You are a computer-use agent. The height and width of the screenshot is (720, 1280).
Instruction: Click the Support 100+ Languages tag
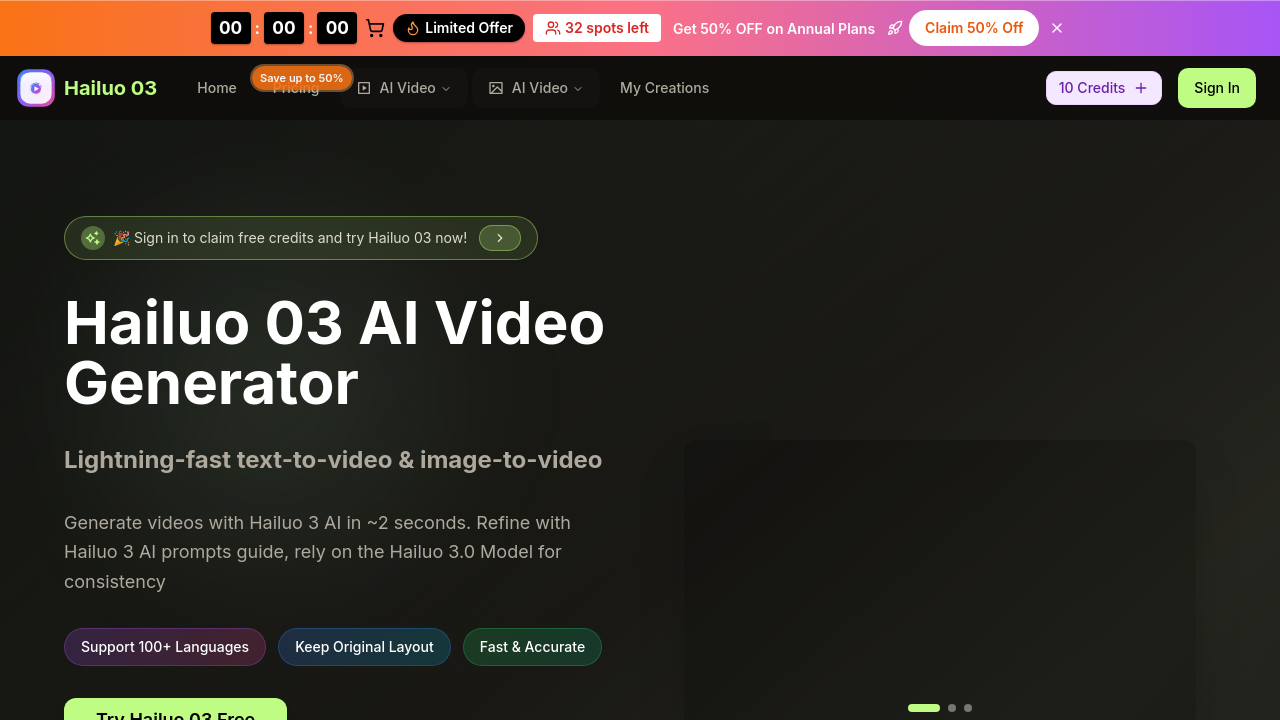coord(165,647)
